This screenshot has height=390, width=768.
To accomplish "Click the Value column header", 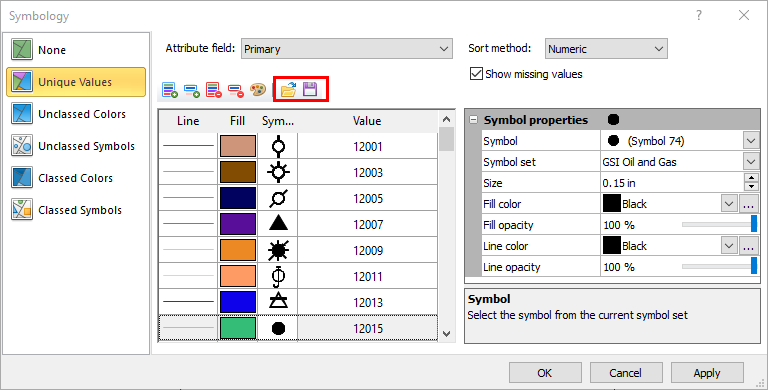I will point(367,121).
